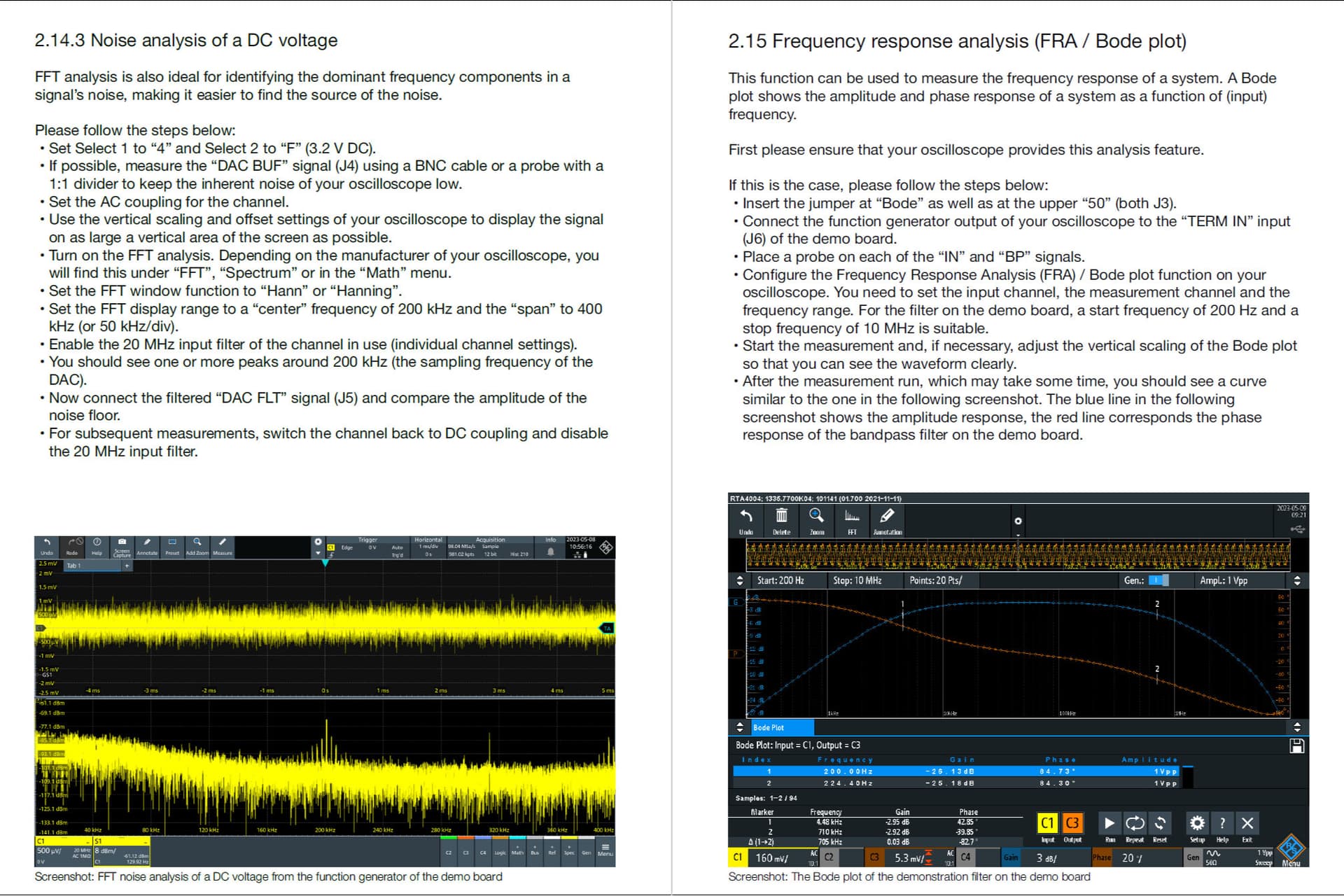This screenshot has width=1344, height=896.
Task: Toggle the C1 Input channel button
Action: 1047,824
